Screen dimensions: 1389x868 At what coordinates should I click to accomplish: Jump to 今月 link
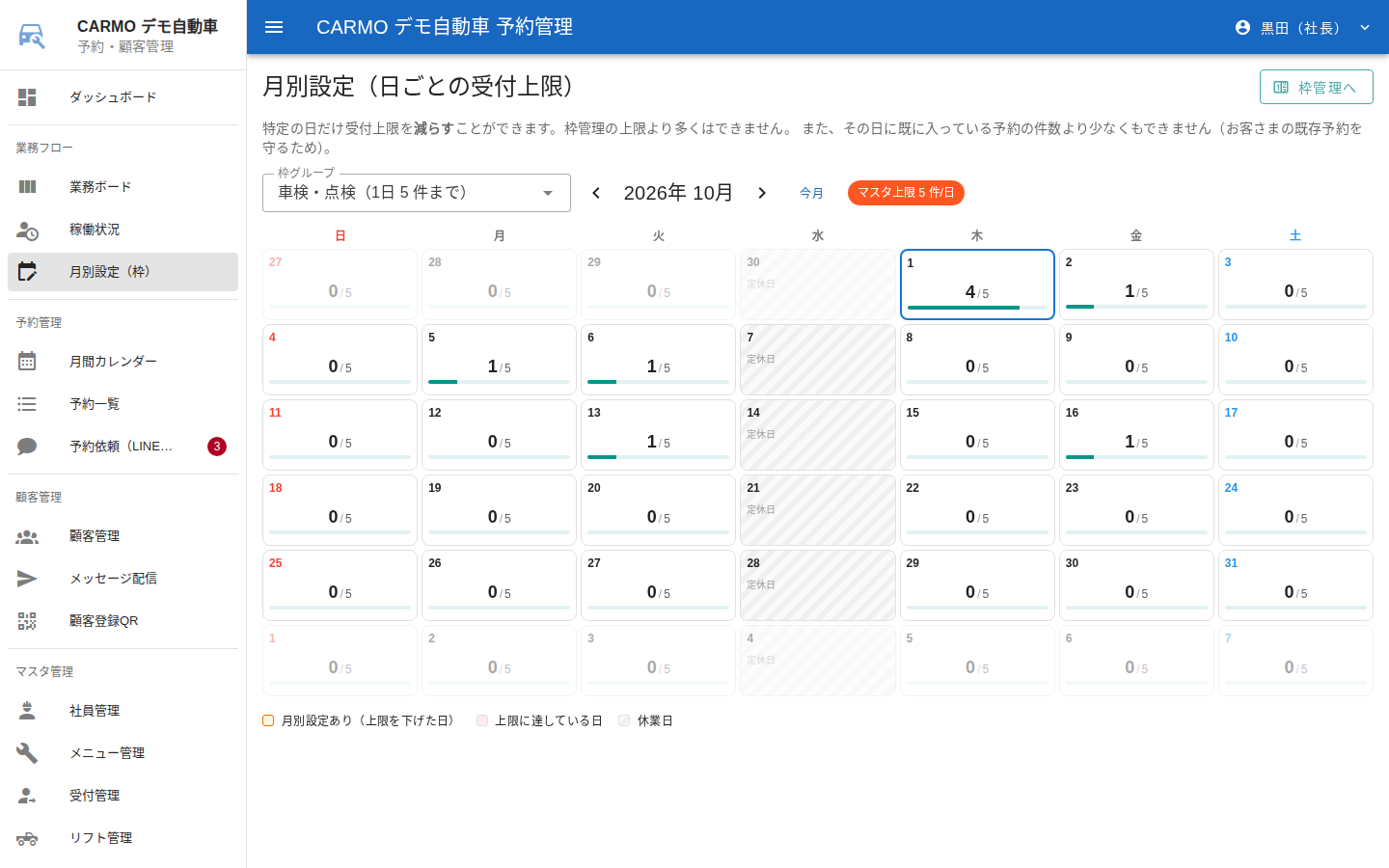[811, 193]
